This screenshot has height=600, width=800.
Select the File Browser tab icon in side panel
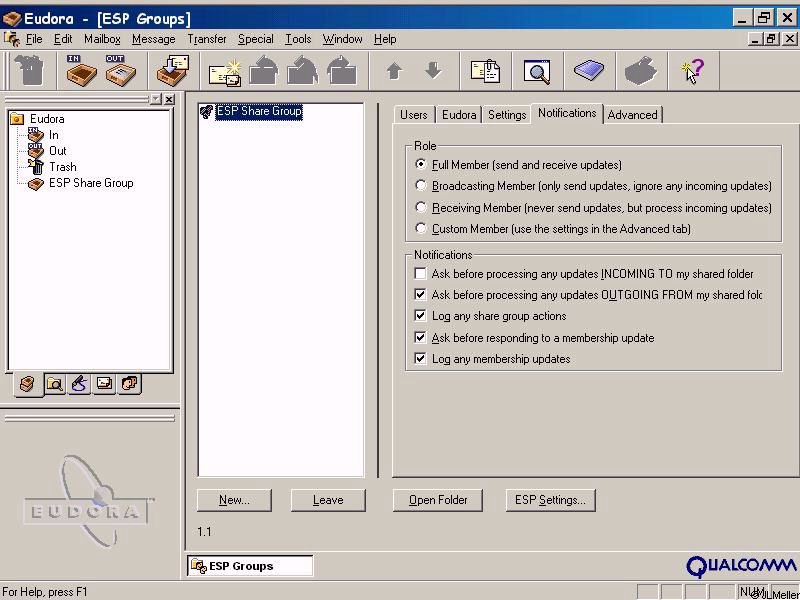(55, 384)
